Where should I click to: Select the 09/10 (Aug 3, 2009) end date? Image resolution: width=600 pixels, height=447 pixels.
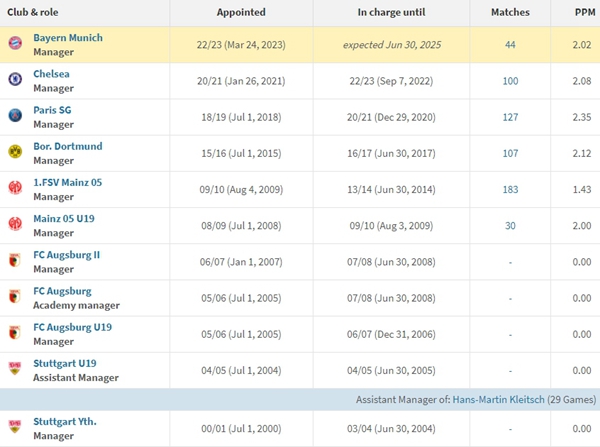(391, 226)
